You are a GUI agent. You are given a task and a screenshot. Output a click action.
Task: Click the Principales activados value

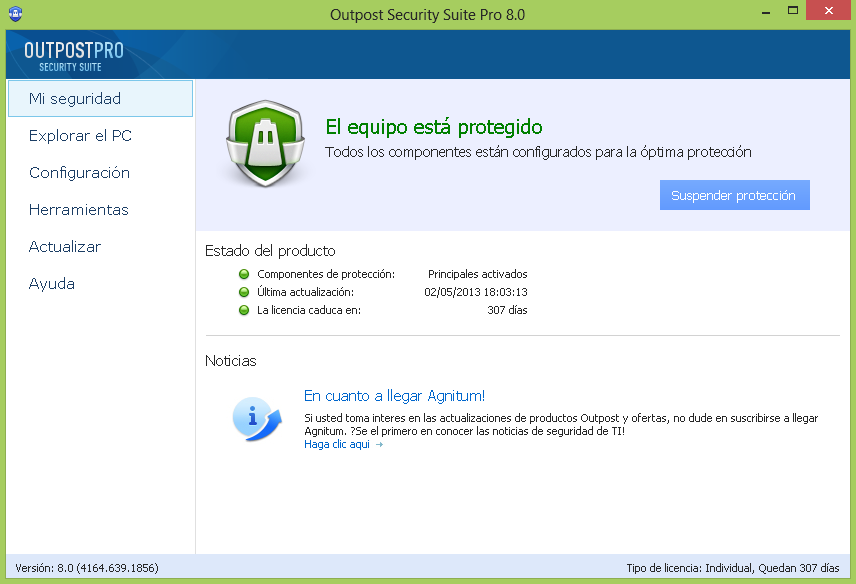point(478,274)
